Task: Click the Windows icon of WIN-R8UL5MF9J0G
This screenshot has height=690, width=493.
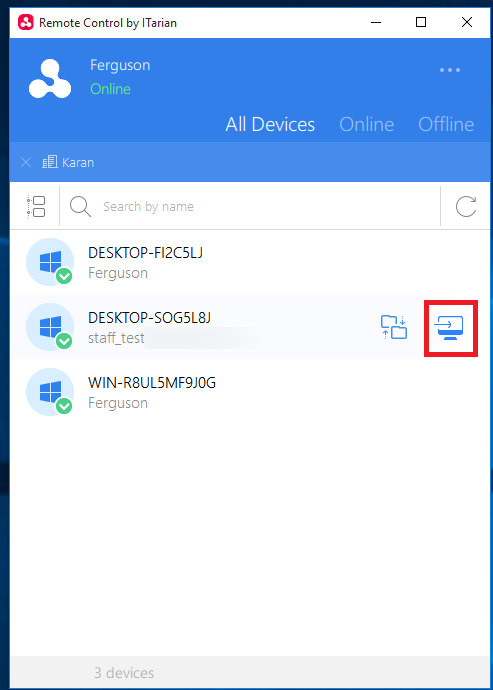Action: pyautogui.click(x=50, y=392)
